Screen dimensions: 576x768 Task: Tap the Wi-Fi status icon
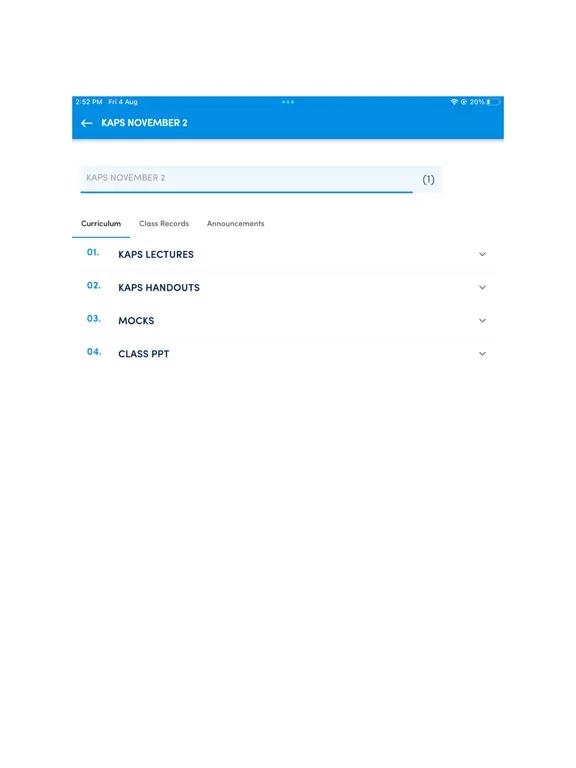[454, 102]
